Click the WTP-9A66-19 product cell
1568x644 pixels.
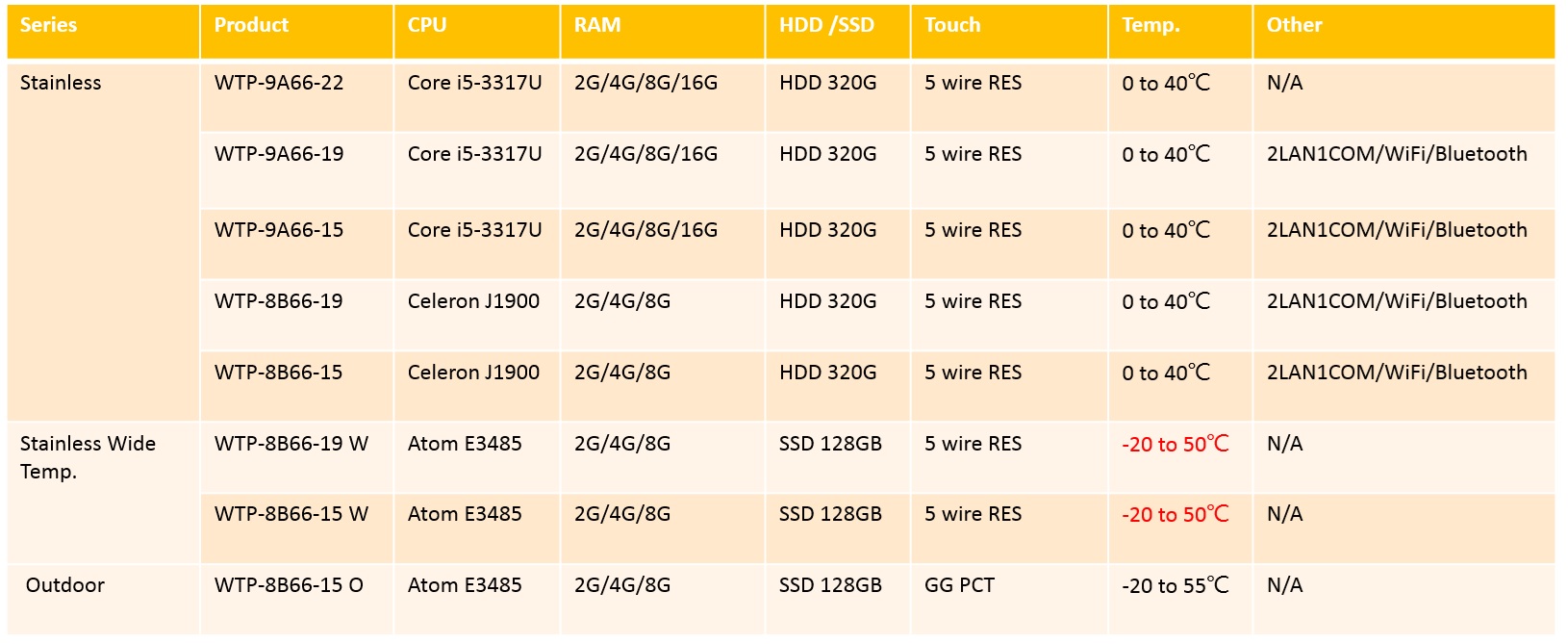click(279, 155)
